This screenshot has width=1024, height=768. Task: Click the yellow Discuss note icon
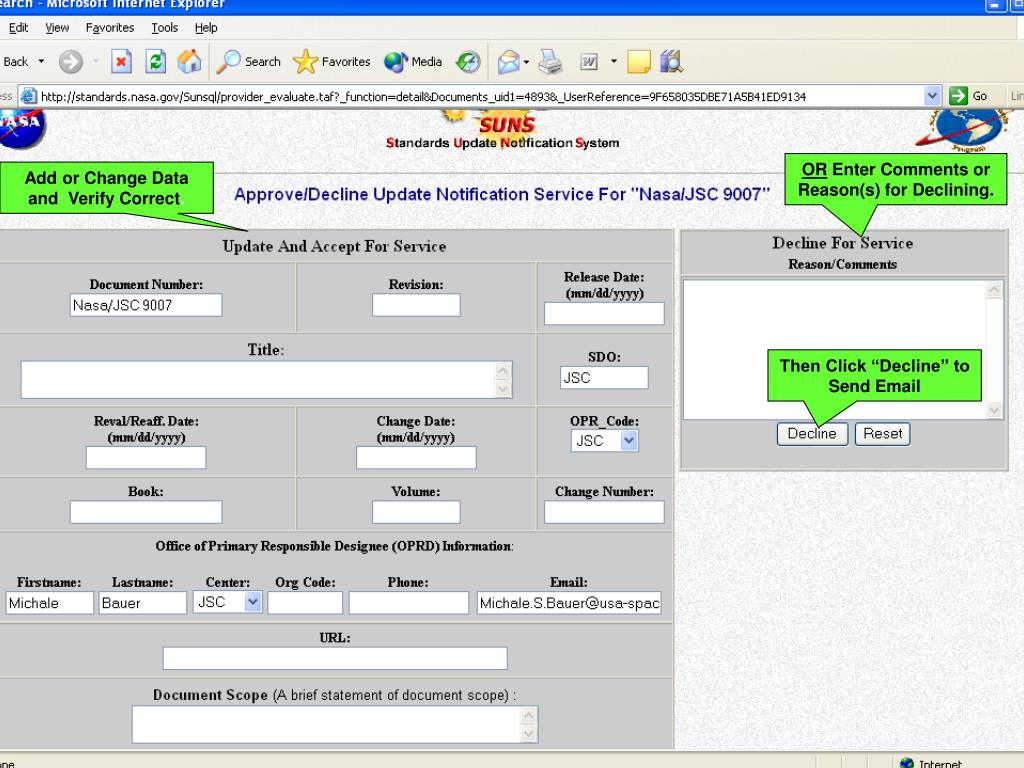[639, 62]
